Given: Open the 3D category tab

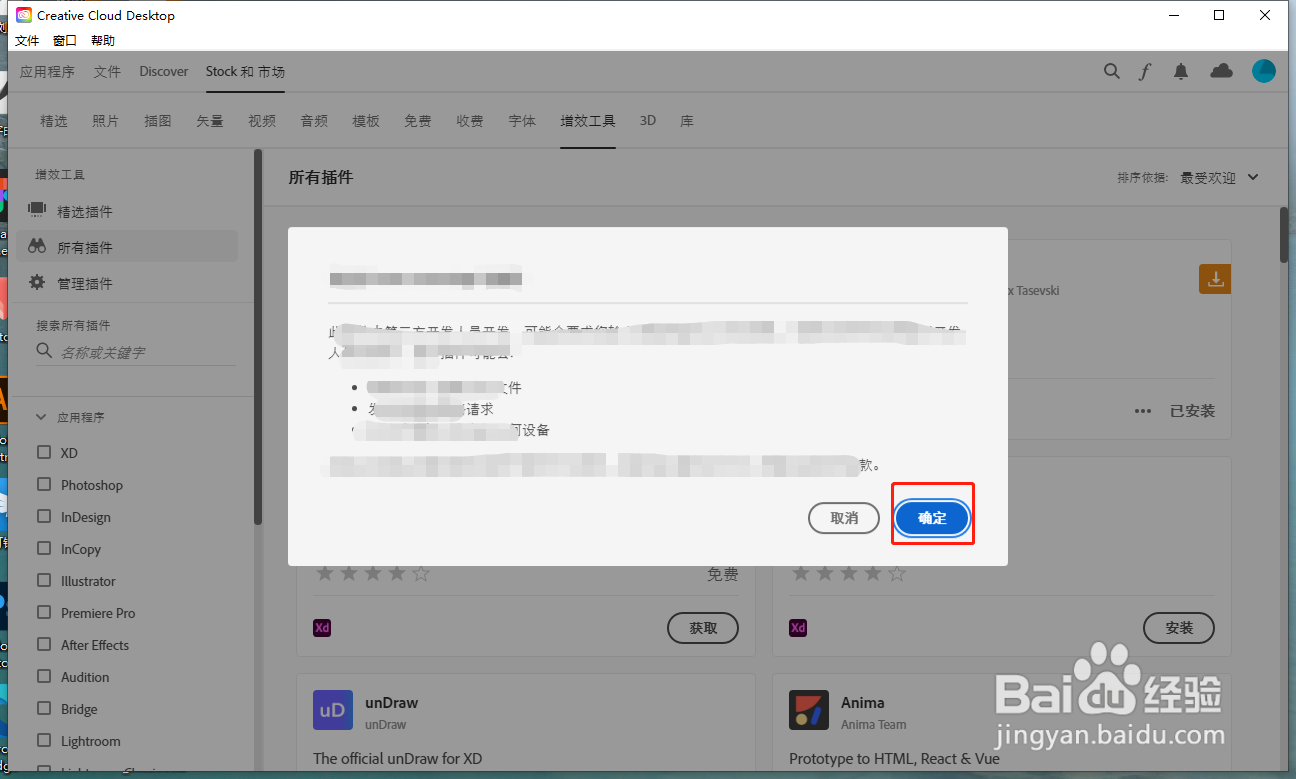Looking at the screenshot, I should (x=648, y=121).
